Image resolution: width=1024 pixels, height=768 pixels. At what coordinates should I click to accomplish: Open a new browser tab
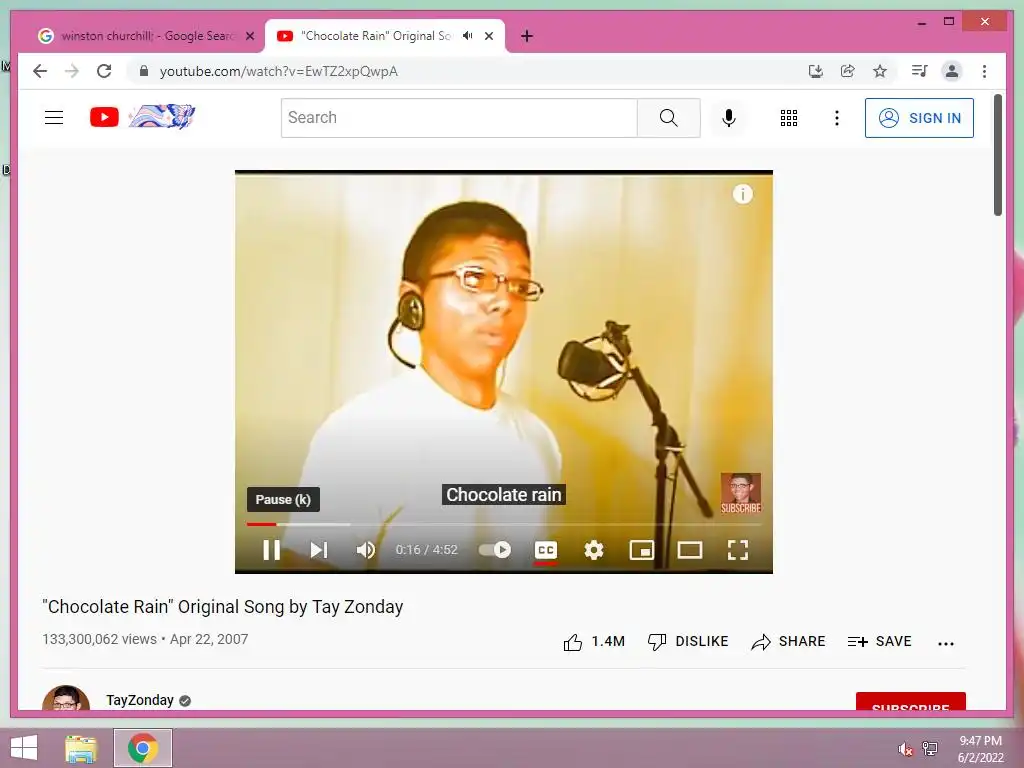pyautogui.click(x=527, y=36)
